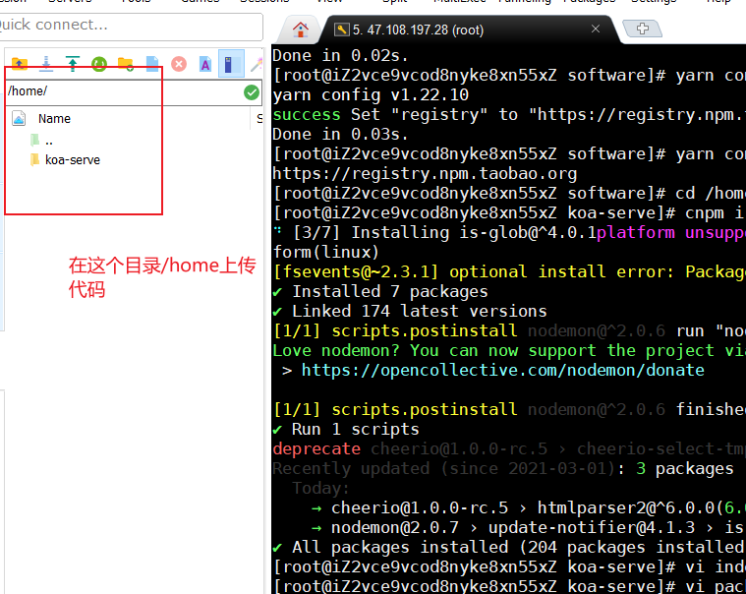Click the https://registry.npm.taobao.org output line
The image size is (746, 594).
click(424, 174)
